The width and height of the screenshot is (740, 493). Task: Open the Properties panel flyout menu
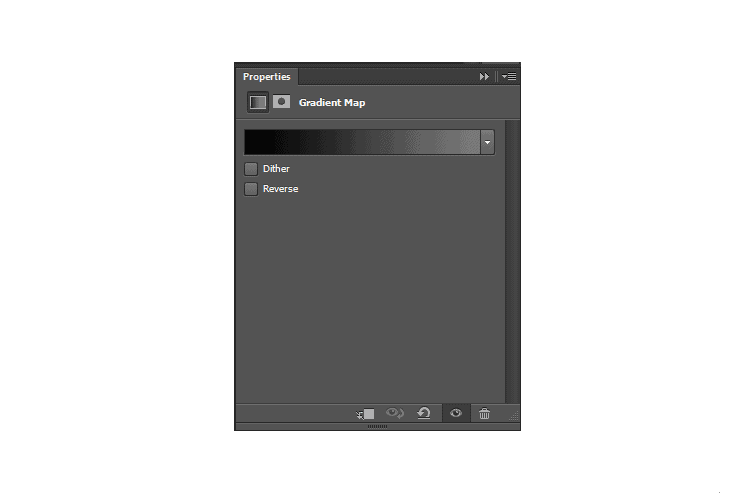(x=509, y=76)
